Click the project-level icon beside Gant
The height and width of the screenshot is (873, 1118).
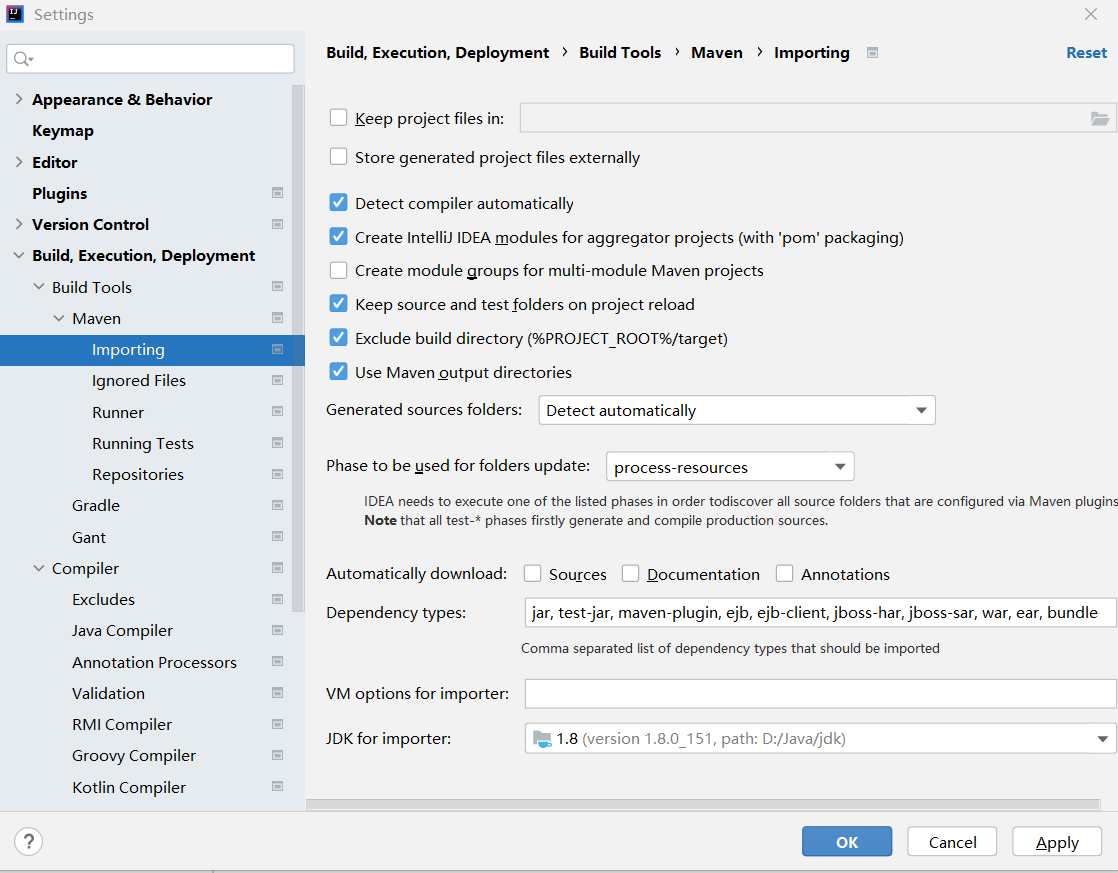pyautogui.click(x=277, y=536)
